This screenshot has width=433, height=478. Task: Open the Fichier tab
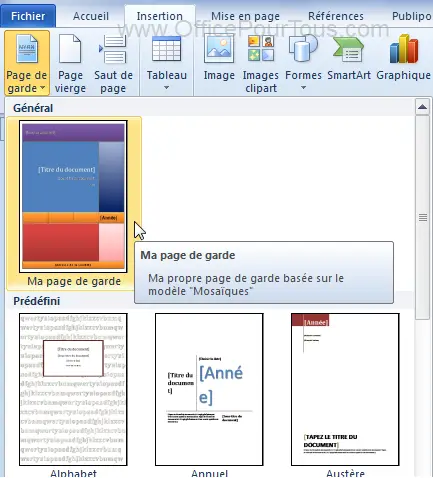tap(28, 16)
